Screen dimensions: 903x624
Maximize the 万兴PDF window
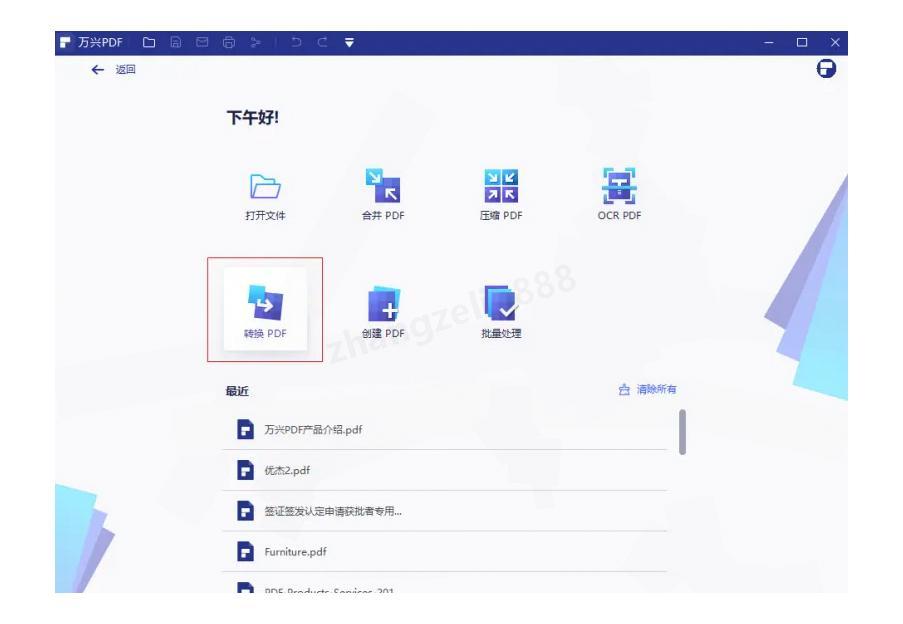click(802, 42)
